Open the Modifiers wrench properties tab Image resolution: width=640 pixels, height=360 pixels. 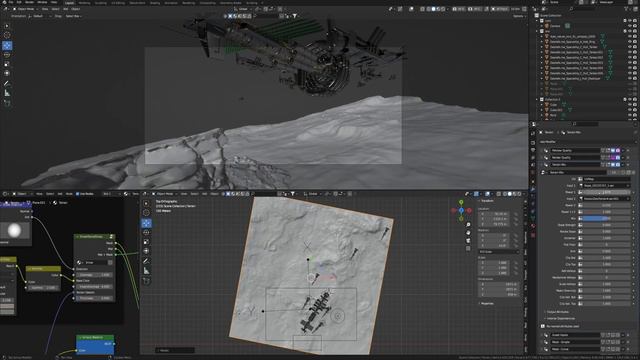[x=533, y=189]
